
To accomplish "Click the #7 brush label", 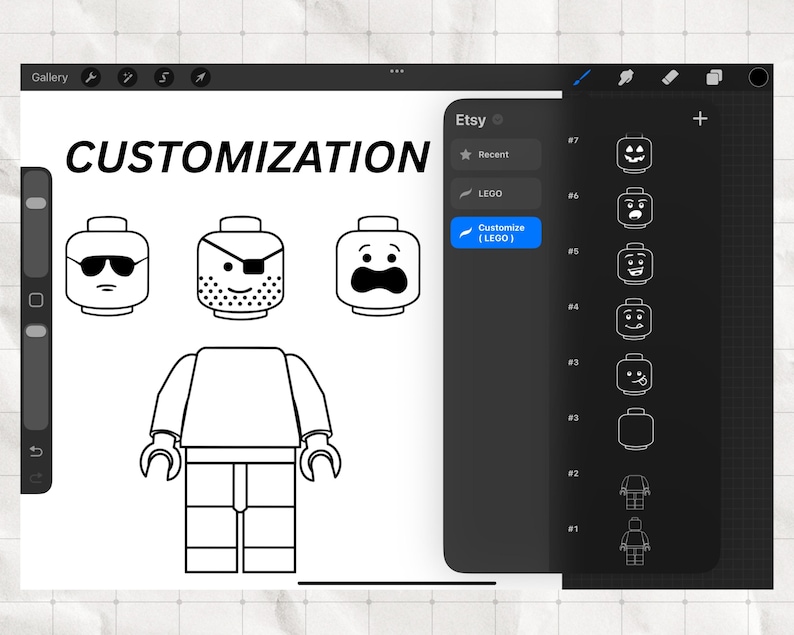I will click(573, 140).
